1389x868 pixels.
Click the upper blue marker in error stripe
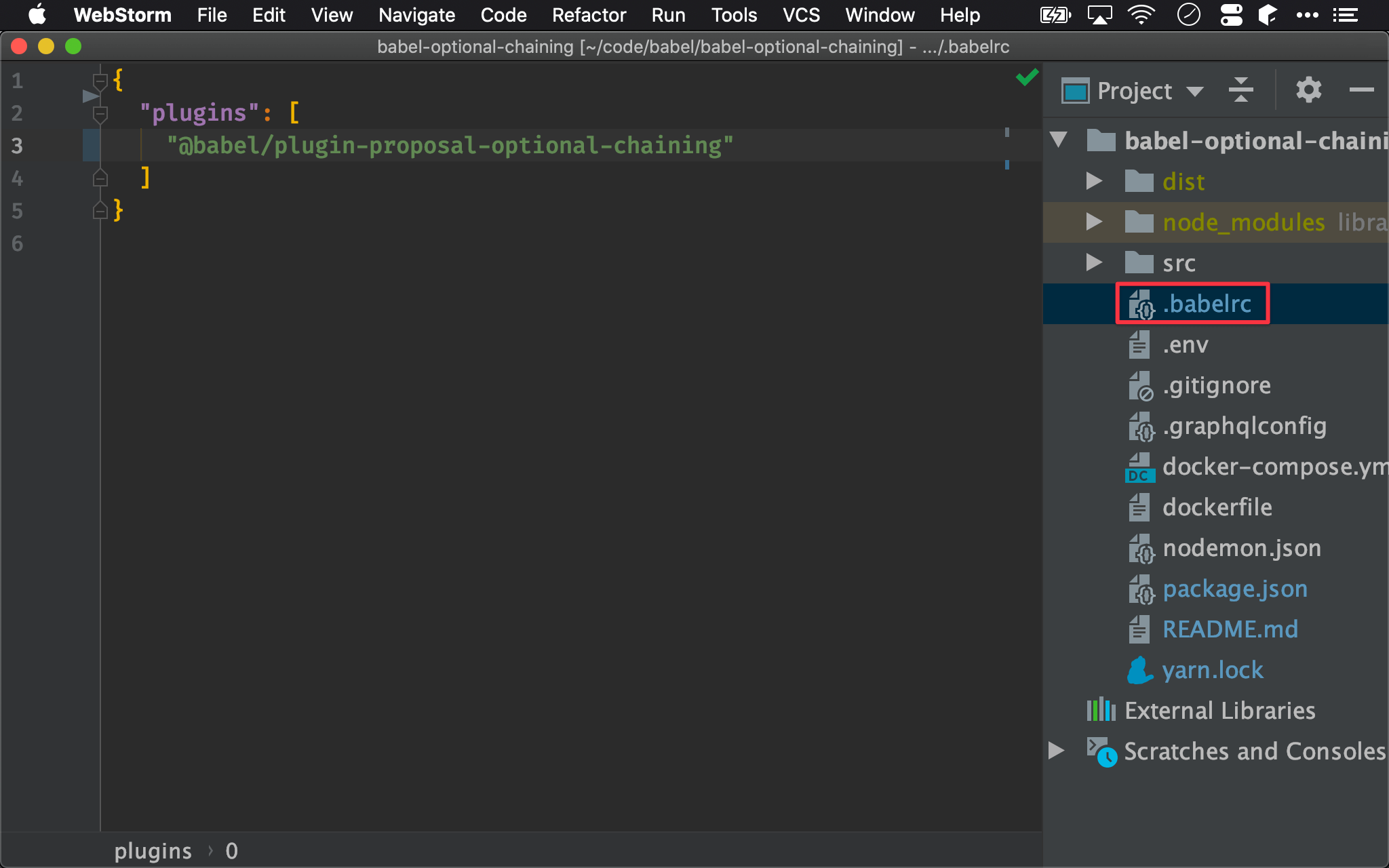(x=1007, y=132)
